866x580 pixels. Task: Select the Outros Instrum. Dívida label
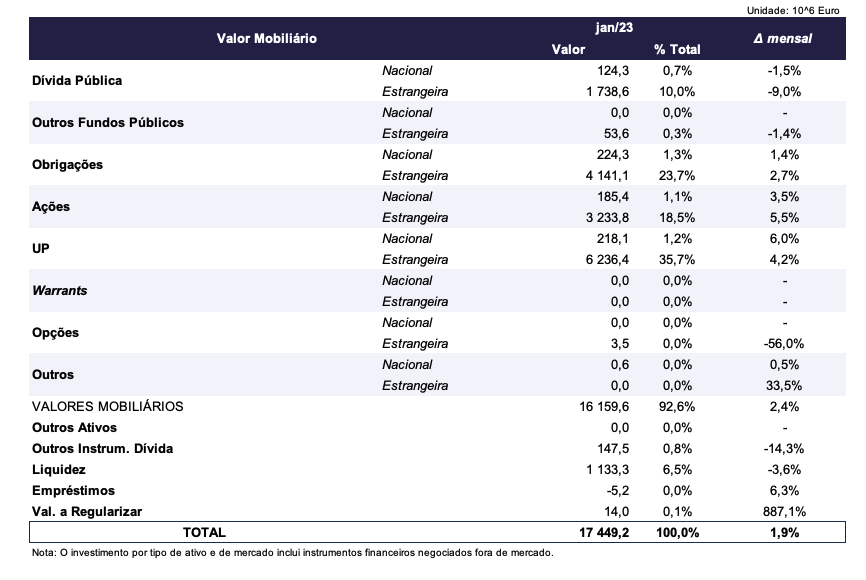(x=102, y=449)
